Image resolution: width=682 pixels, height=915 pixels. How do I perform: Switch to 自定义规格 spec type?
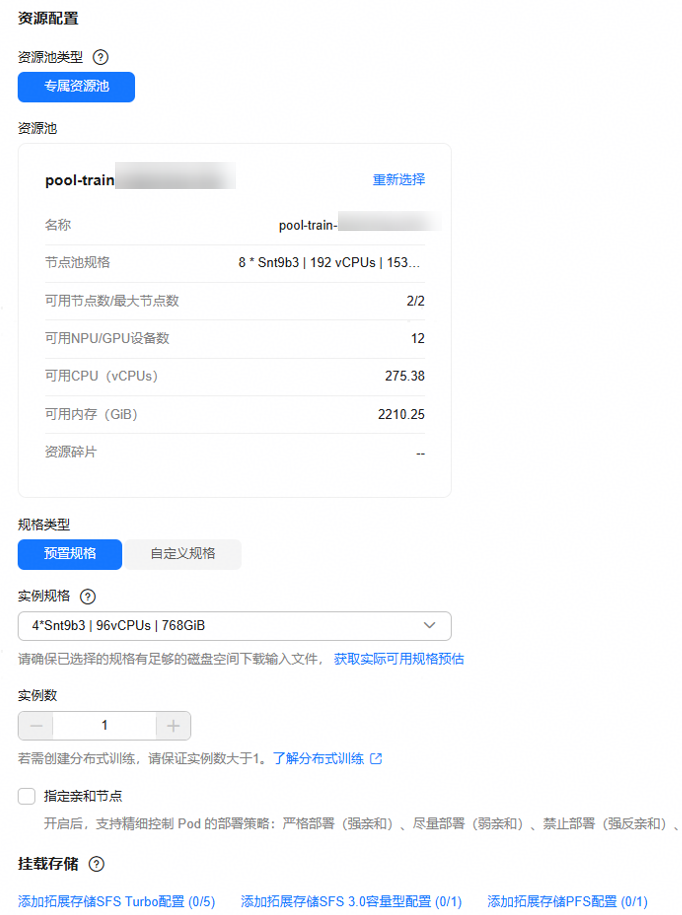click(183, 554)
